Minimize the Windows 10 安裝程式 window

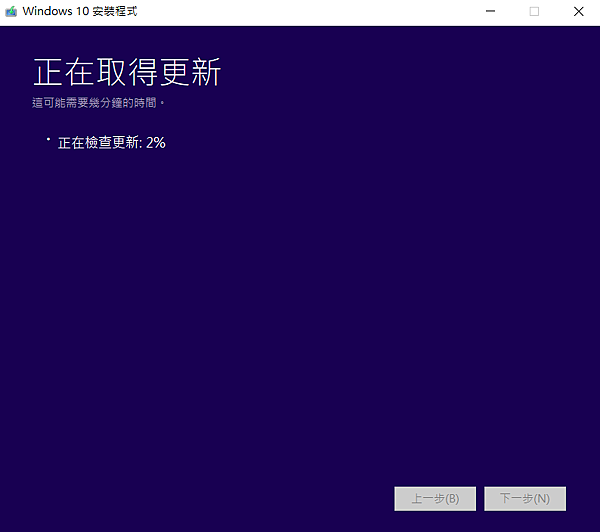click(x=490, y=11)
